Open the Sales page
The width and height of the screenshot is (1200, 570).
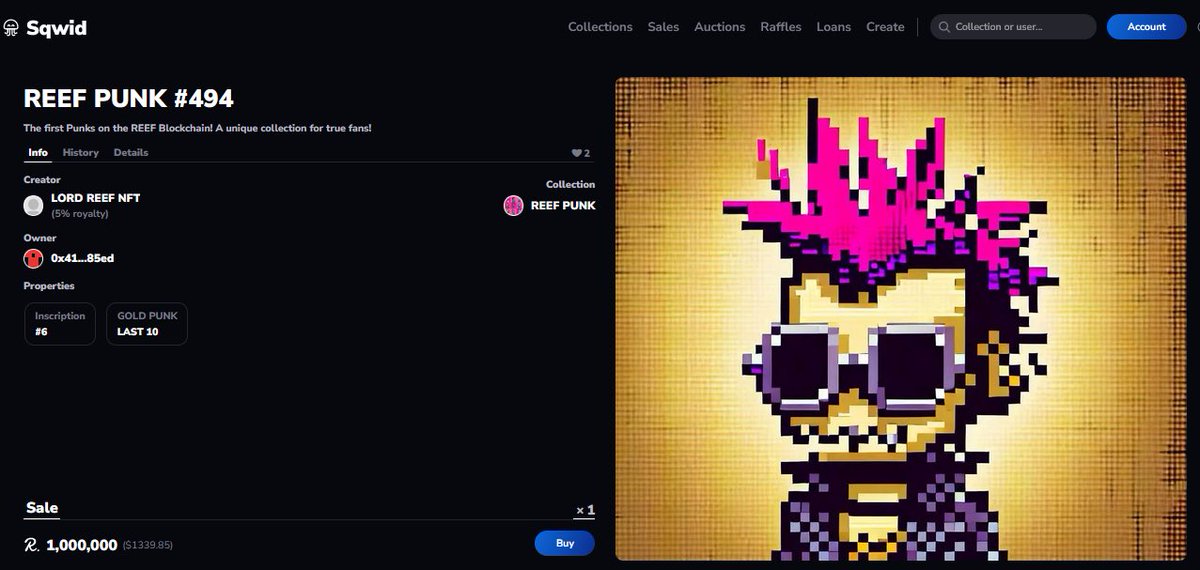(663, 27)
